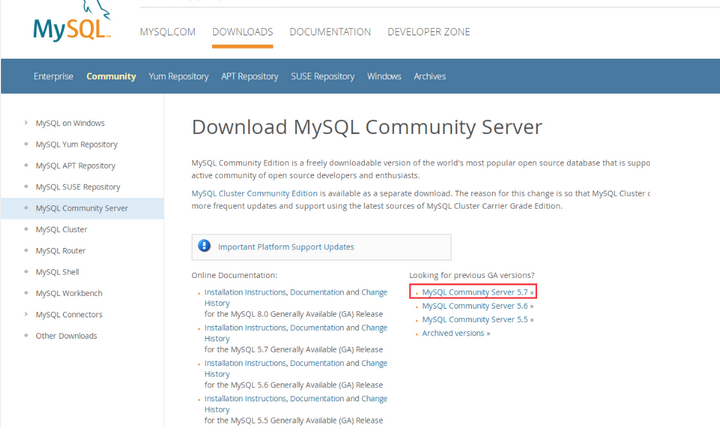
Task: Open Other Downloads sidebar entry
Action: click(x=67, y=336)
